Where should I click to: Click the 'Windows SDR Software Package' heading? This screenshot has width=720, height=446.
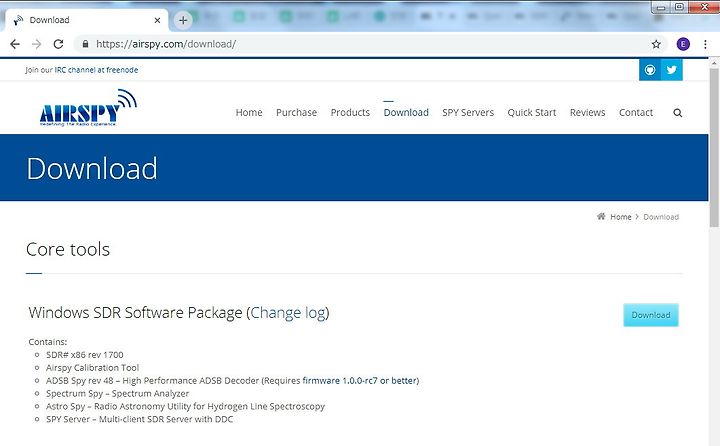coord(135,313)
